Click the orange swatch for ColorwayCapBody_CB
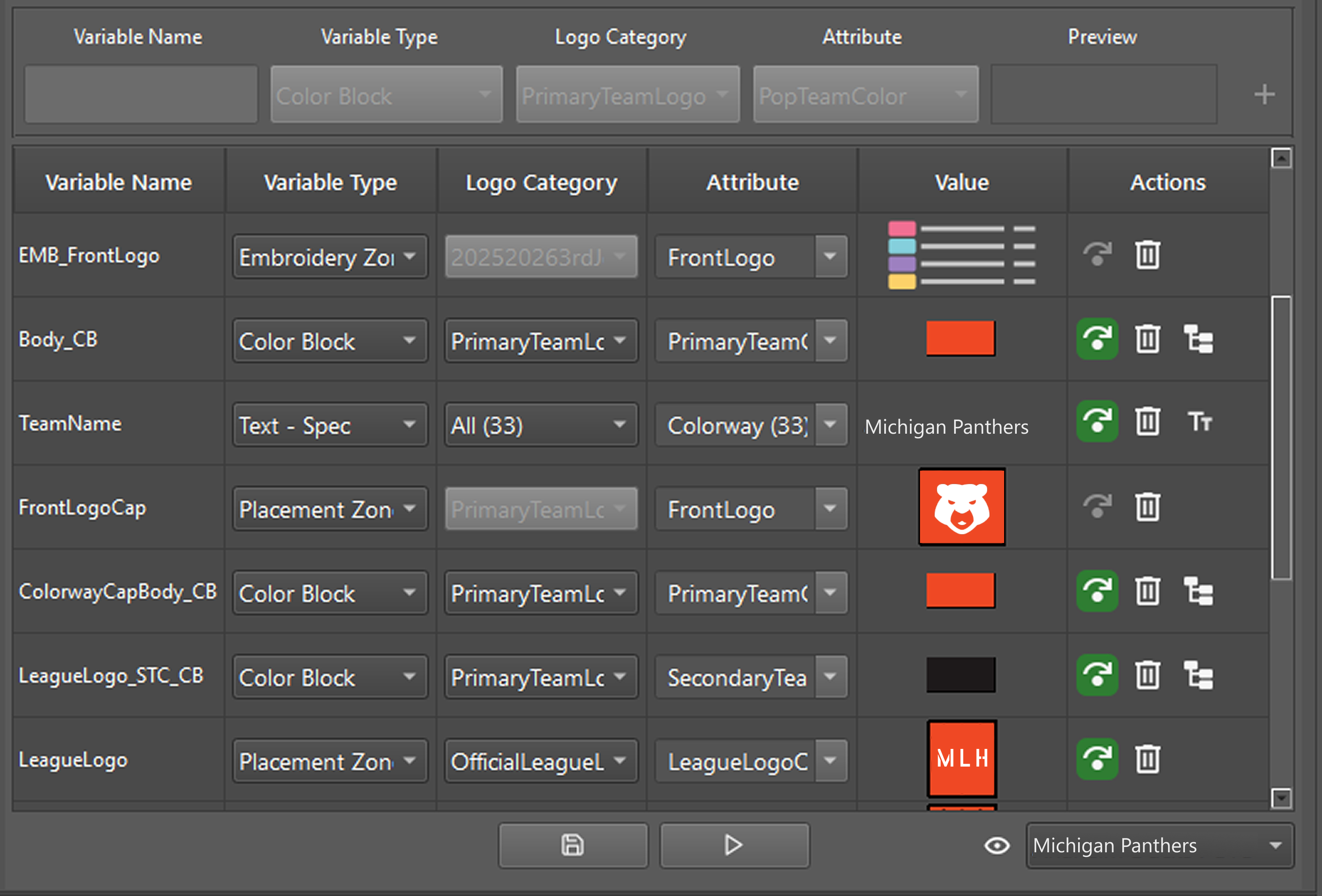The width and height of the screenshot is (1322, 896). 960,590
